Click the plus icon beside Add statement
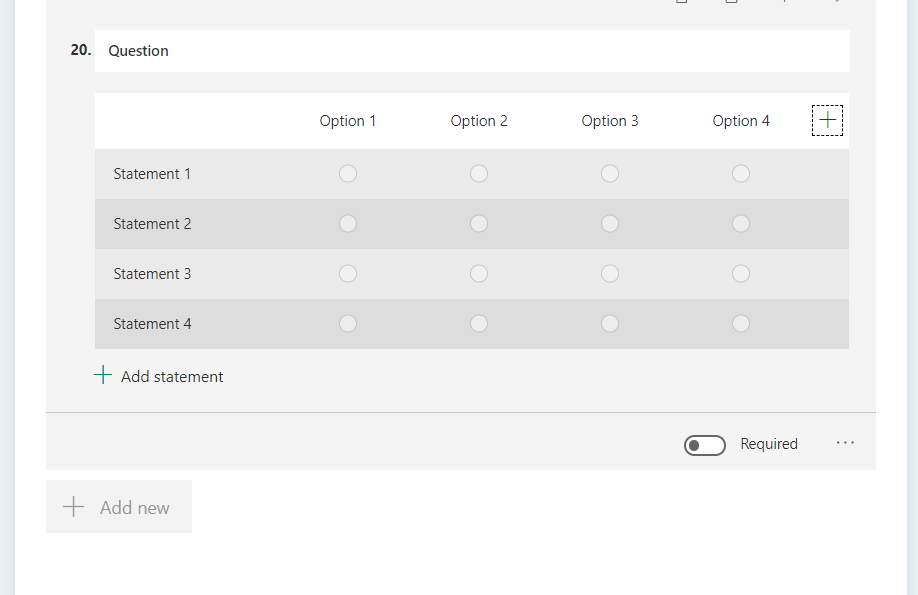 [102, 375]
